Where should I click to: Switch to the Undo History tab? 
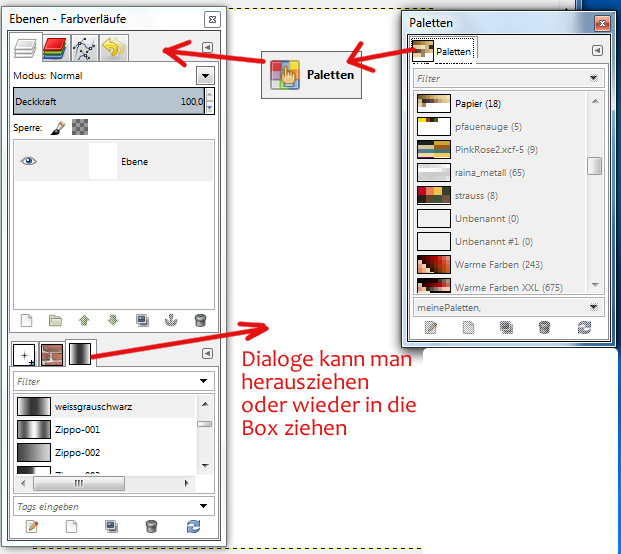tap(114, 48)
